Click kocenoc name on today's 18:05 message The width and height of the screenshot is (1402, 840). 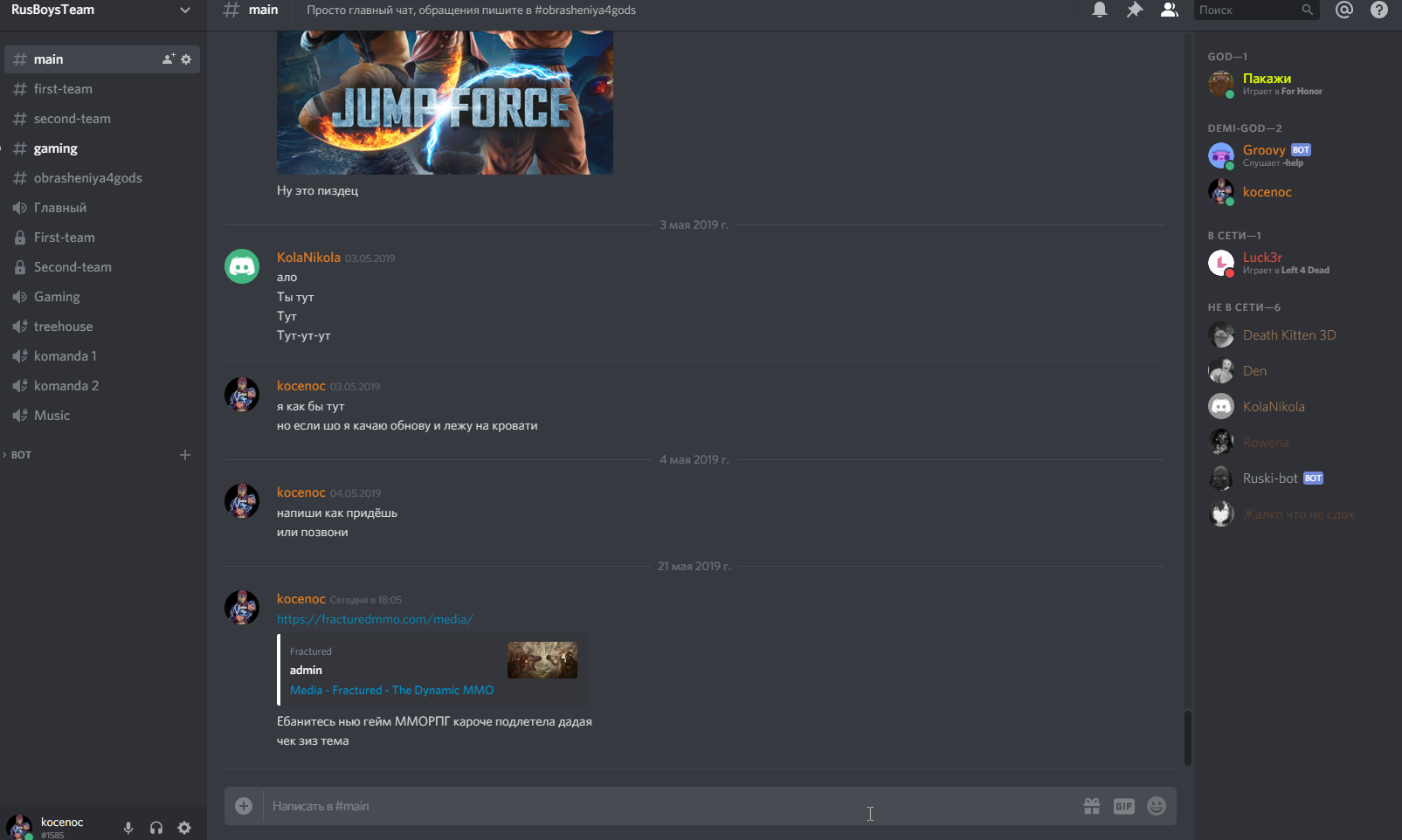pos(301,599)
